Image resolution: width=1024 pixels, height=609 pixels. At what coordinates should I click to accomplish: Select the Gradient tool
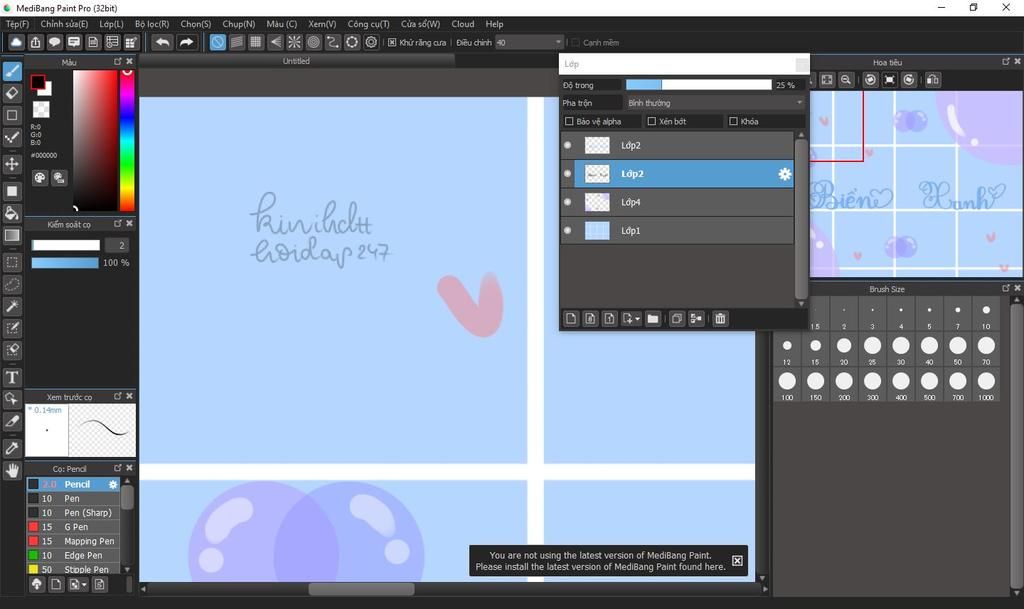click(x=12, y=236)
